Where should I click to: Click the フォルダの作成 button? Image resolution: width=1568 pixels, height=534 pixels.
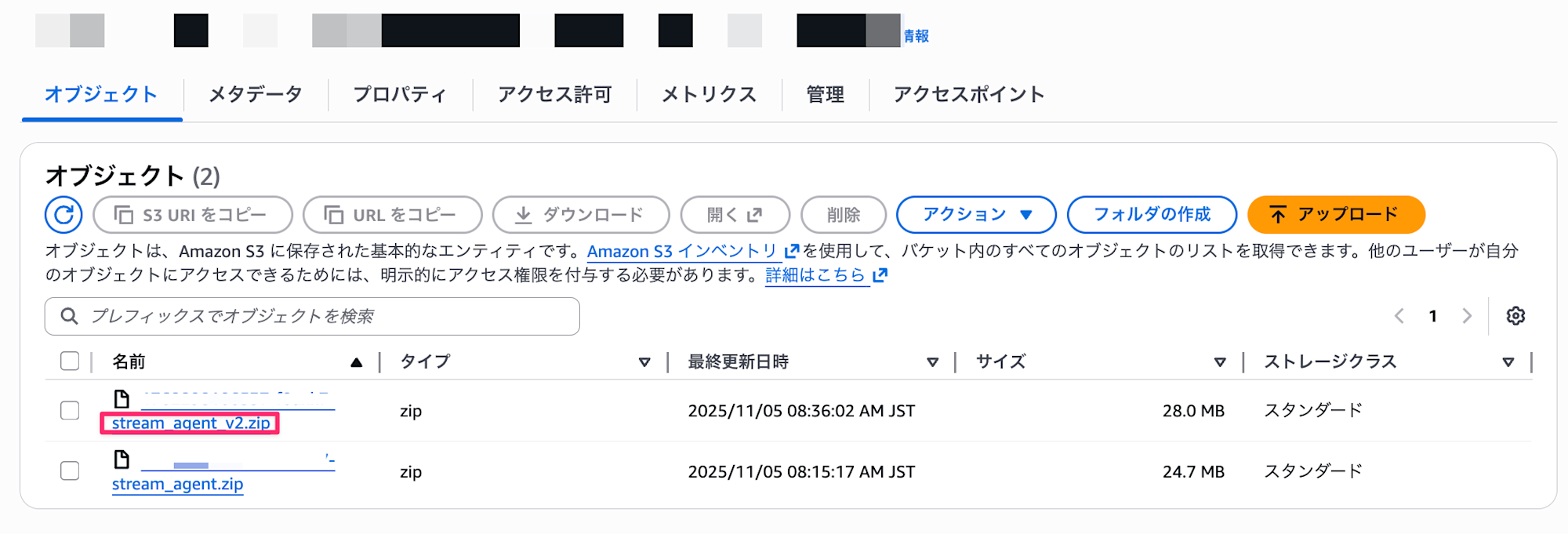tap(1152, 215)
